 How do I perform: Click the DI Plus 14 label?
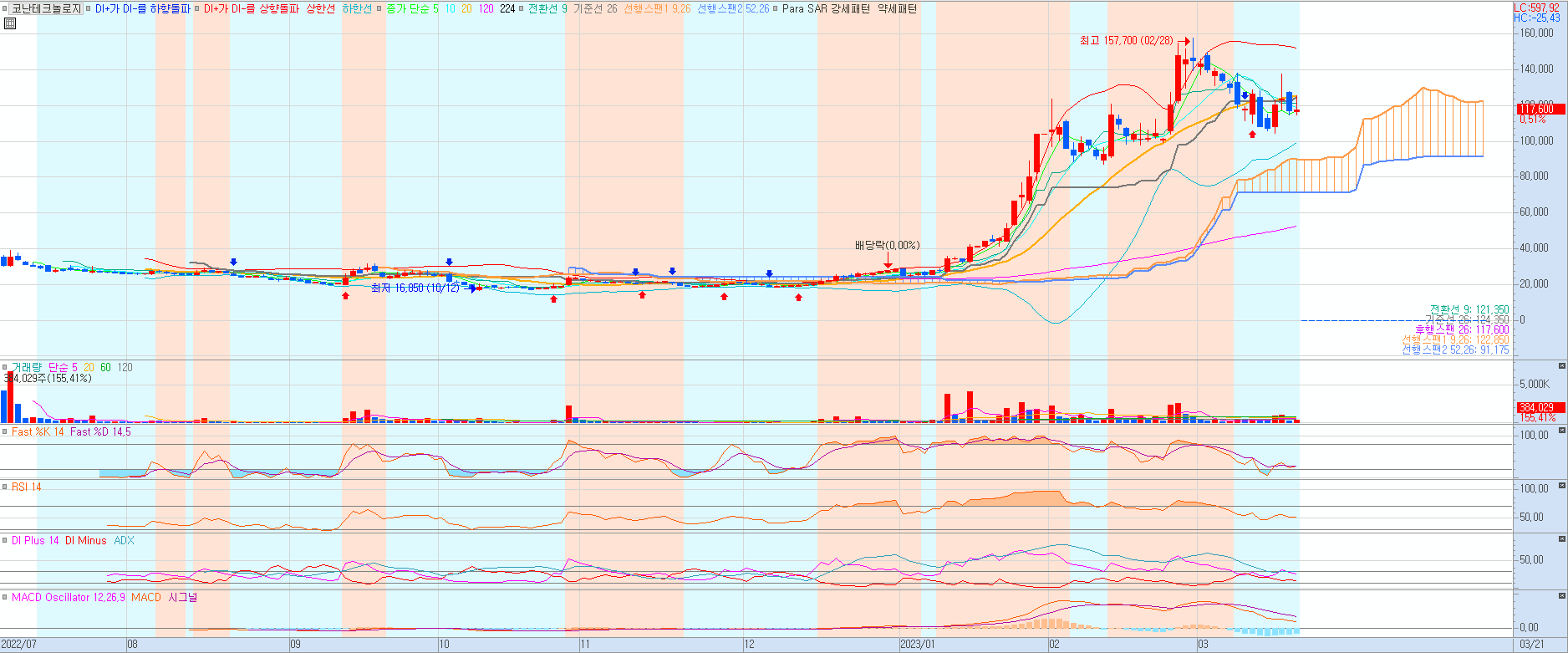point(35,541)
